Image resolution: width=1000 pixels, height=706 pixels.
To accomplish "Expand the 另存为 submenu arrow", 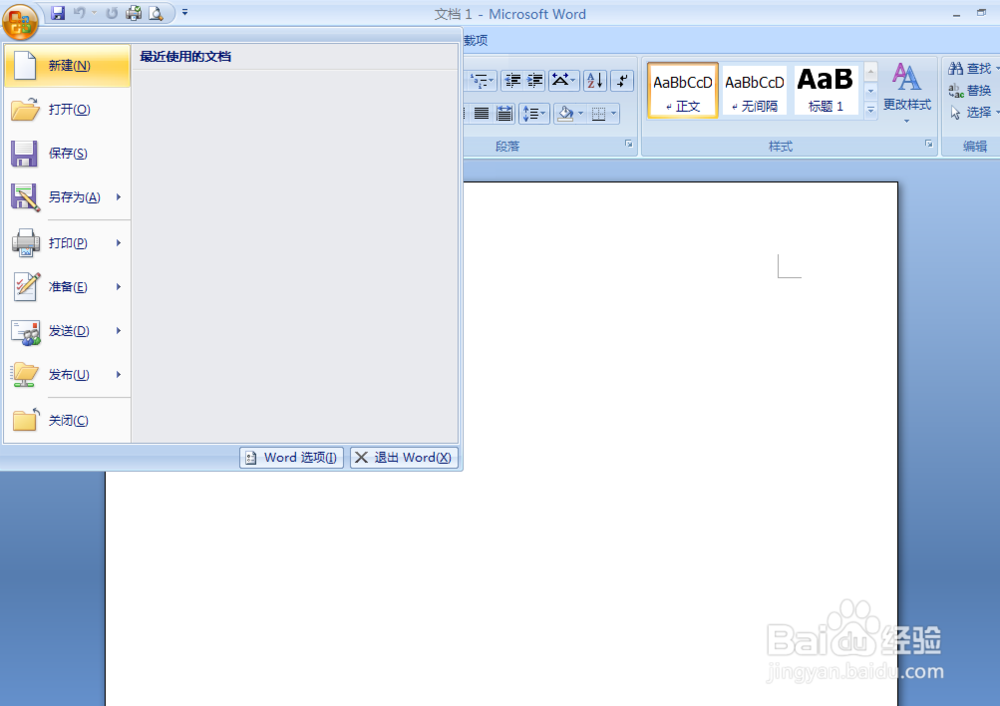I will tap(119, 197).
